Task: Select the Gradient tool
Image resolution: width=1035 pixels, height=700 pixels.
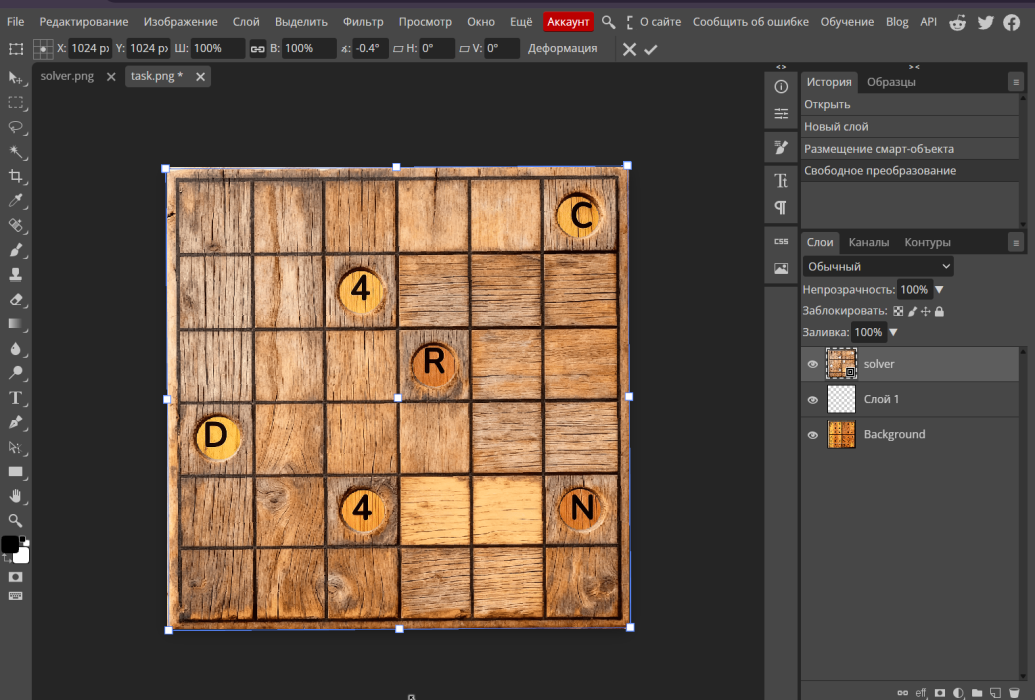Action: coord(15,324)
